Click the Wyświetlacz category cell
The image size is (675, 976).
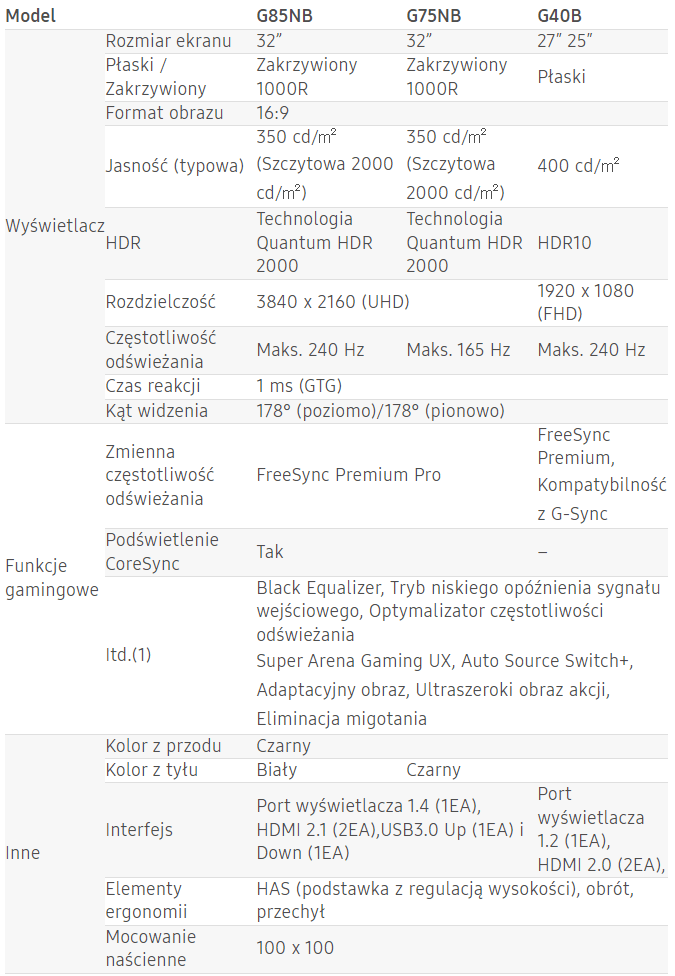click(x=55, y=225)
